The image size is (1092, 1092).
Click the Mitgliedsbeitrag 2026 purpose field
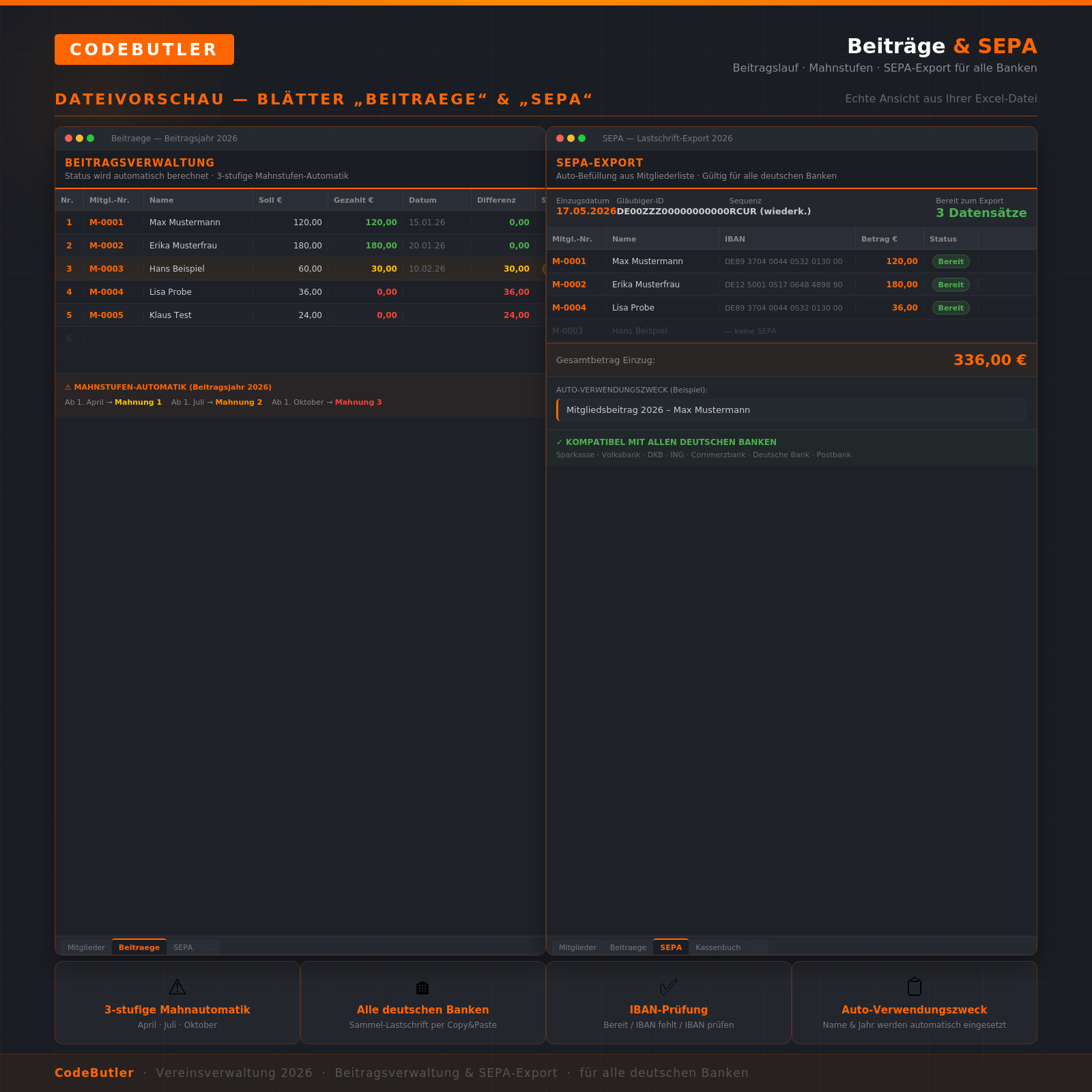point(792,410)
